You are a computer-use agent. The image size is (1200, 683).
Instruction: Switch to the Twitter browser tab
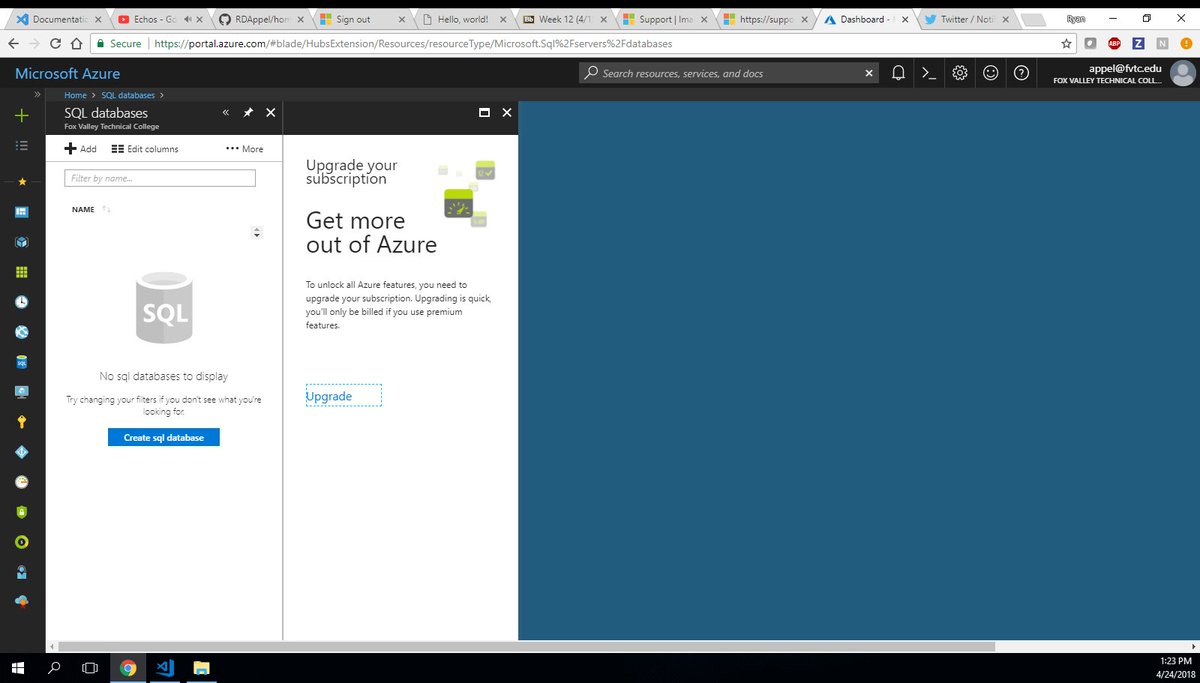point(968,19)
